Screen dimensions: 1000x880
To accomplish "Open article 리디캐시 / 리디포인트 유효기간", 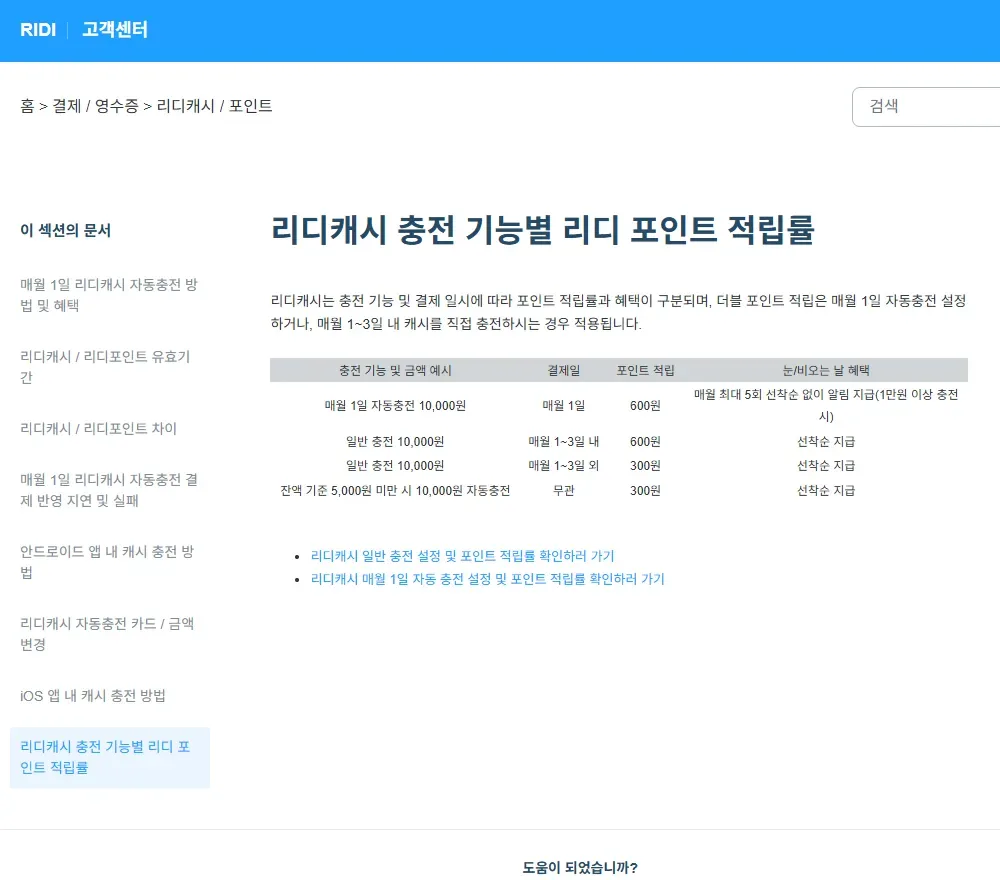I will click(105, 367).
